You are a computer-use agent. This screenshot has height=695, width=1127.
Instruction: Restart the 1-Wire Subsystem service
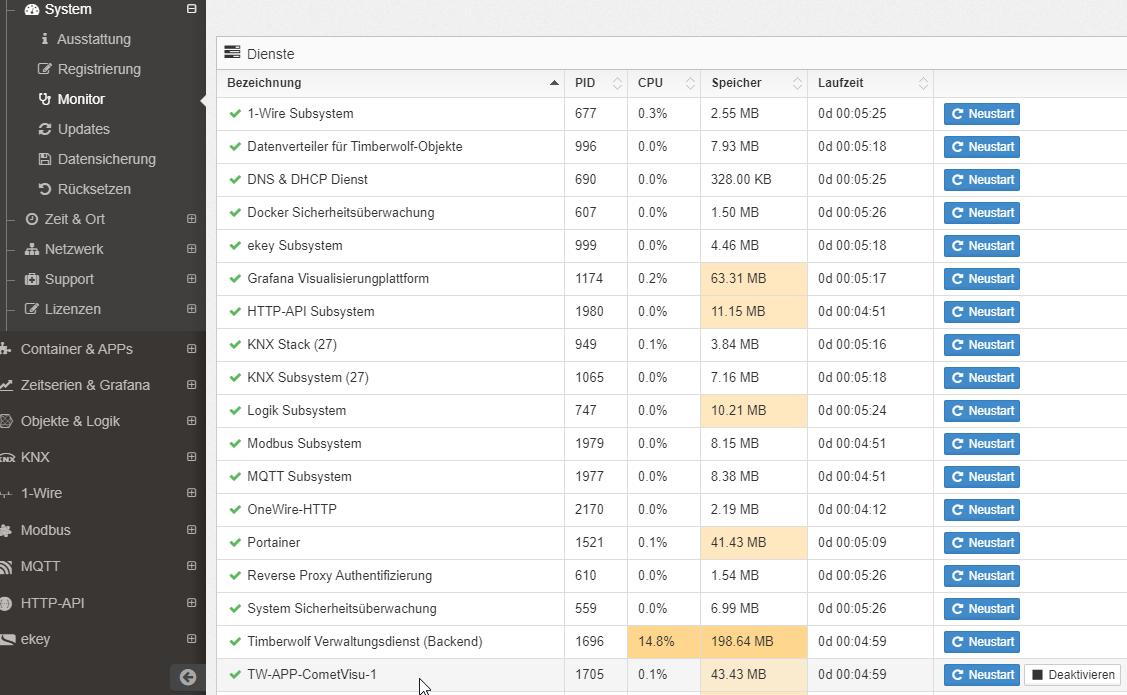[982, 114]
